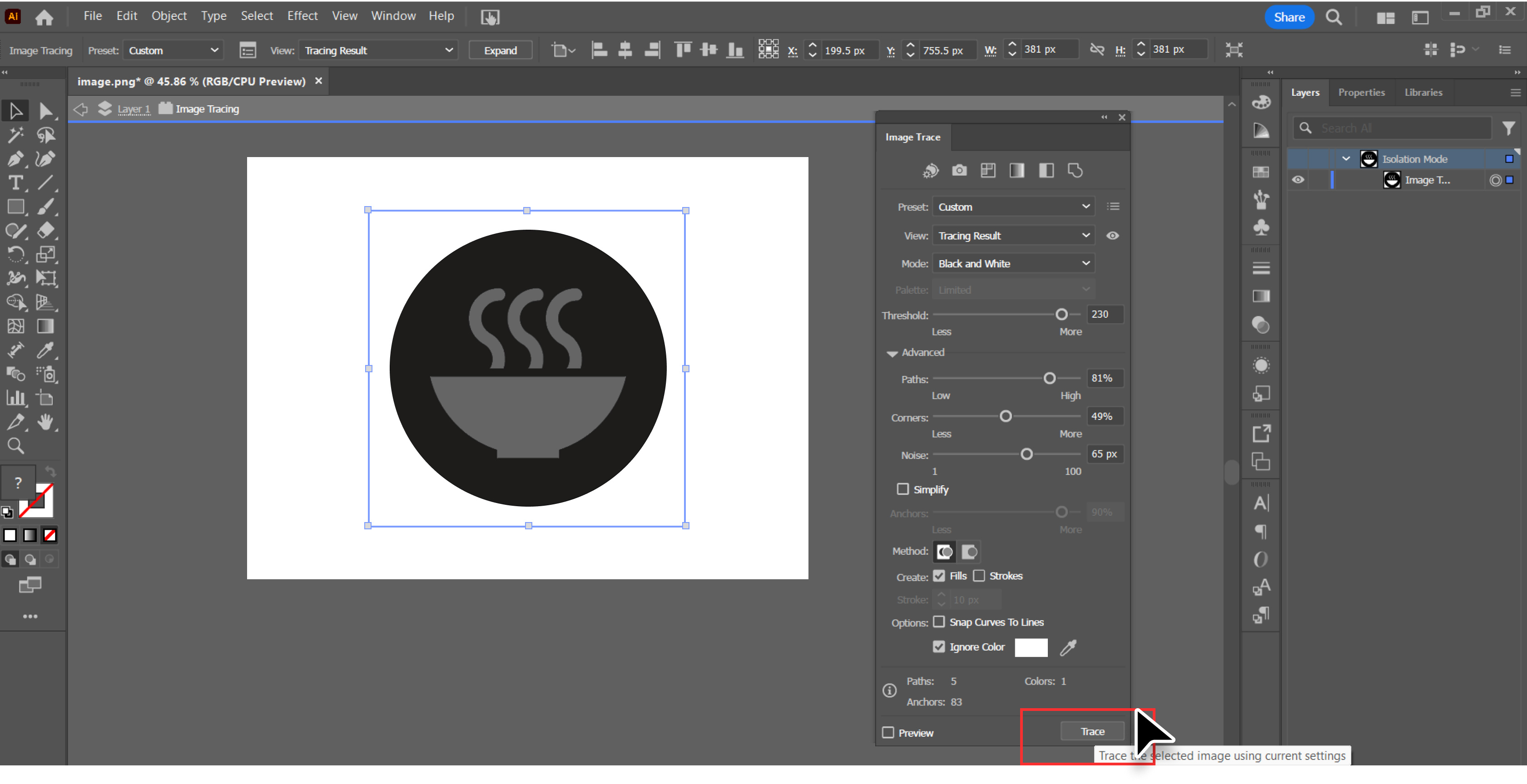Select the Rectangle tool
Image resolution: width=1527 pixels, height=784 pixels.
[x=15, y=206]
